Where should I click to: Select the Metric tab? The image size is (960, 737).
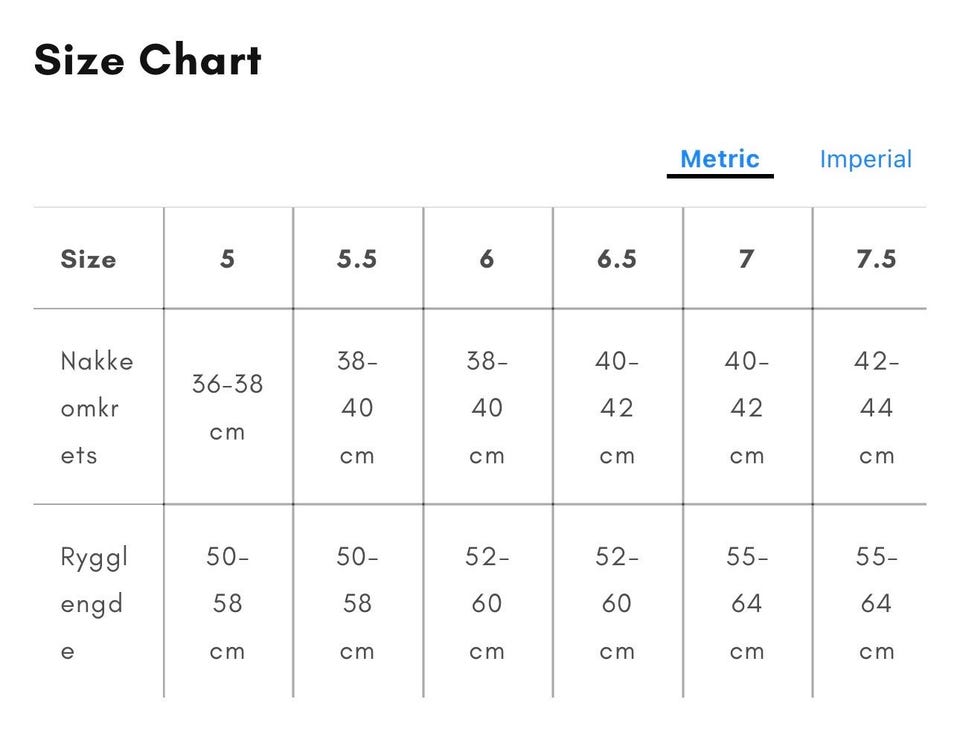(x=720, y=159)
